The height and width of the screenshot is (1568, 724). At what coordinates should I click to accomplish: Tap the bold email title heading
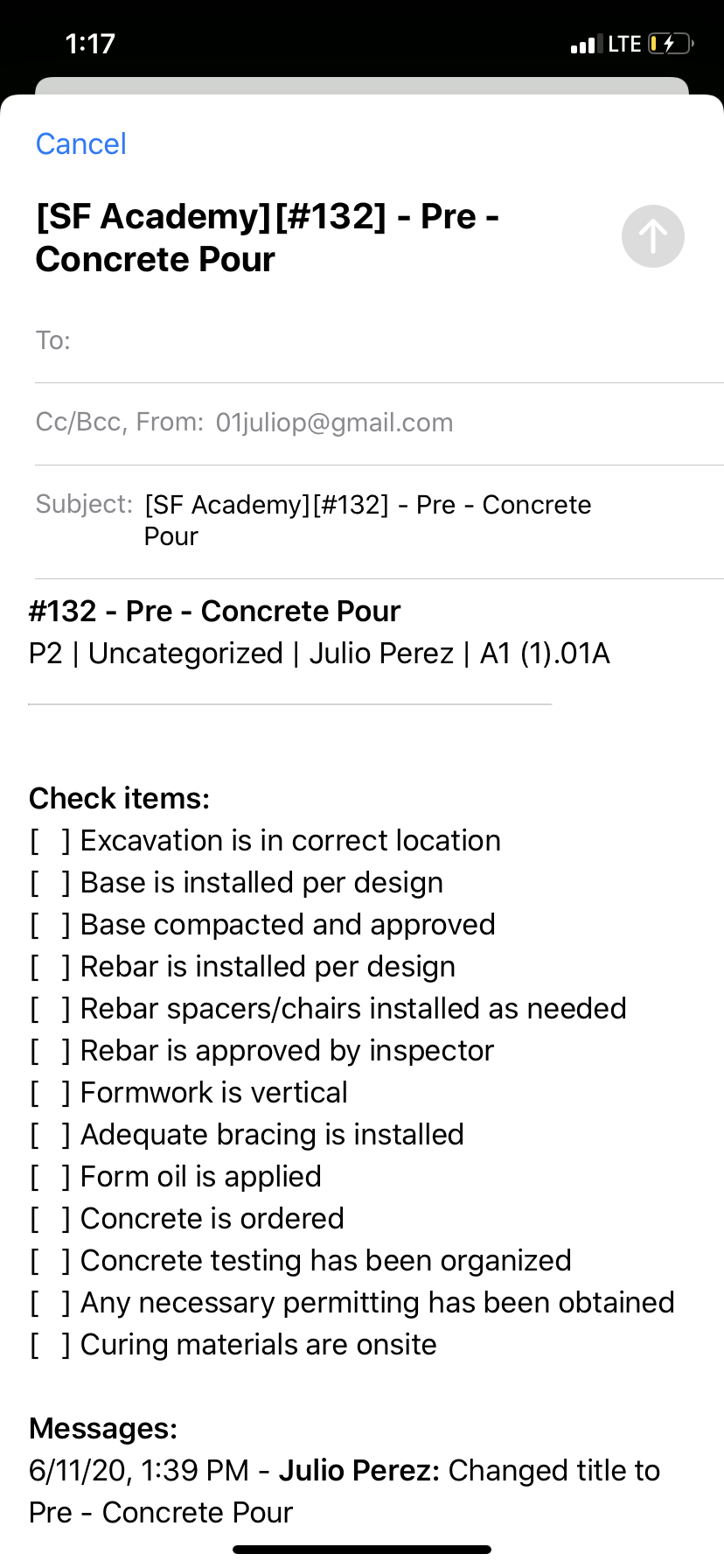tap(268, 238)
